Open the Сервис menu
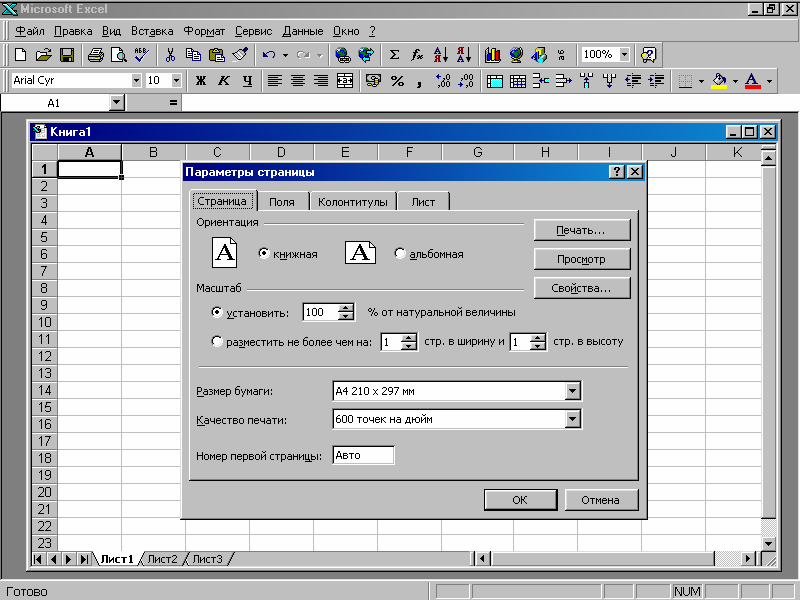This screenshot has height=600, width=800. (253, 31)
